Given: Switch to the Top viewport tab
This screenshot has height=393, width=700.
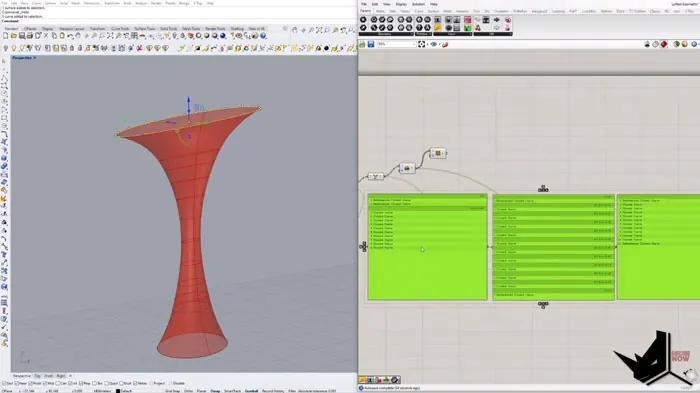Looking at the screenshot, I should (x=38, y=376).
